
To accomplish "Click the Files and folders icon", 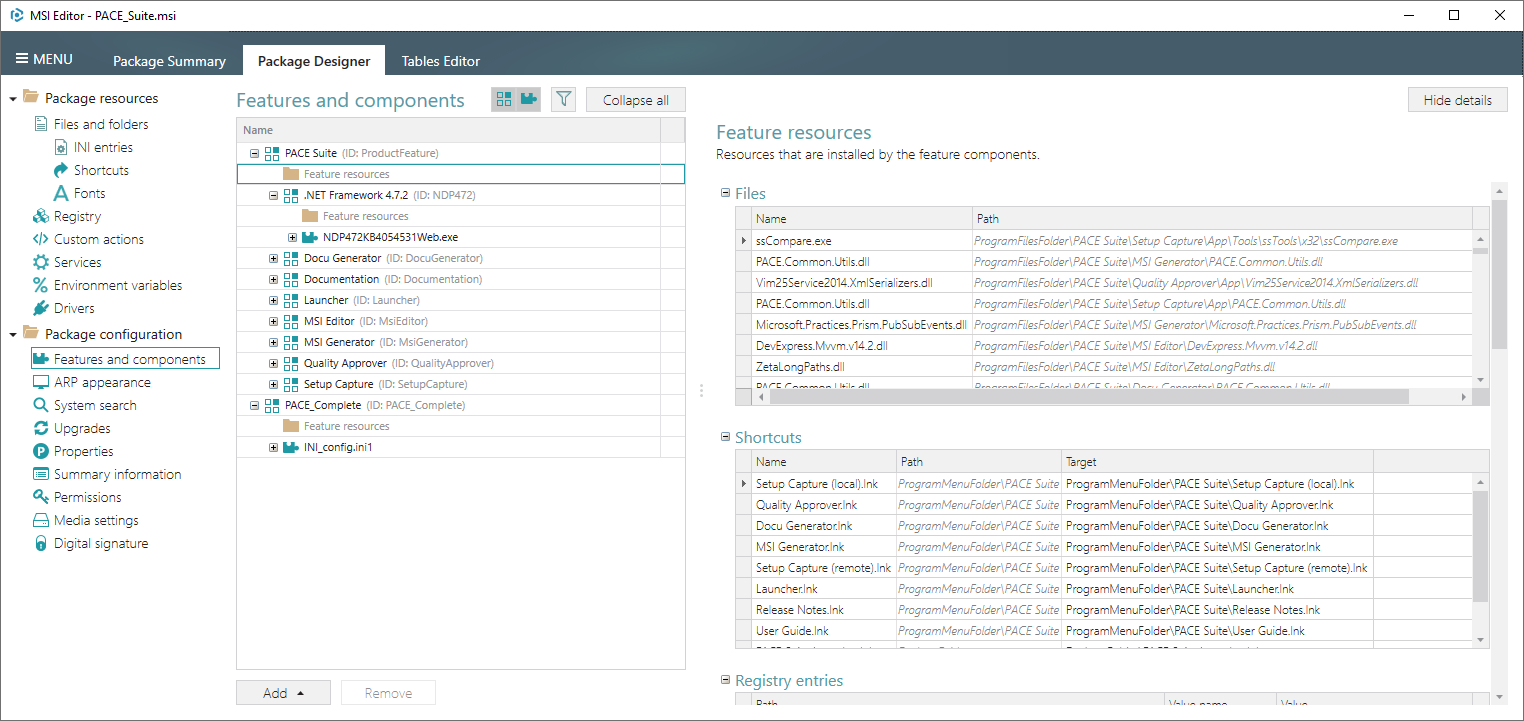I will tap(41, 124).
